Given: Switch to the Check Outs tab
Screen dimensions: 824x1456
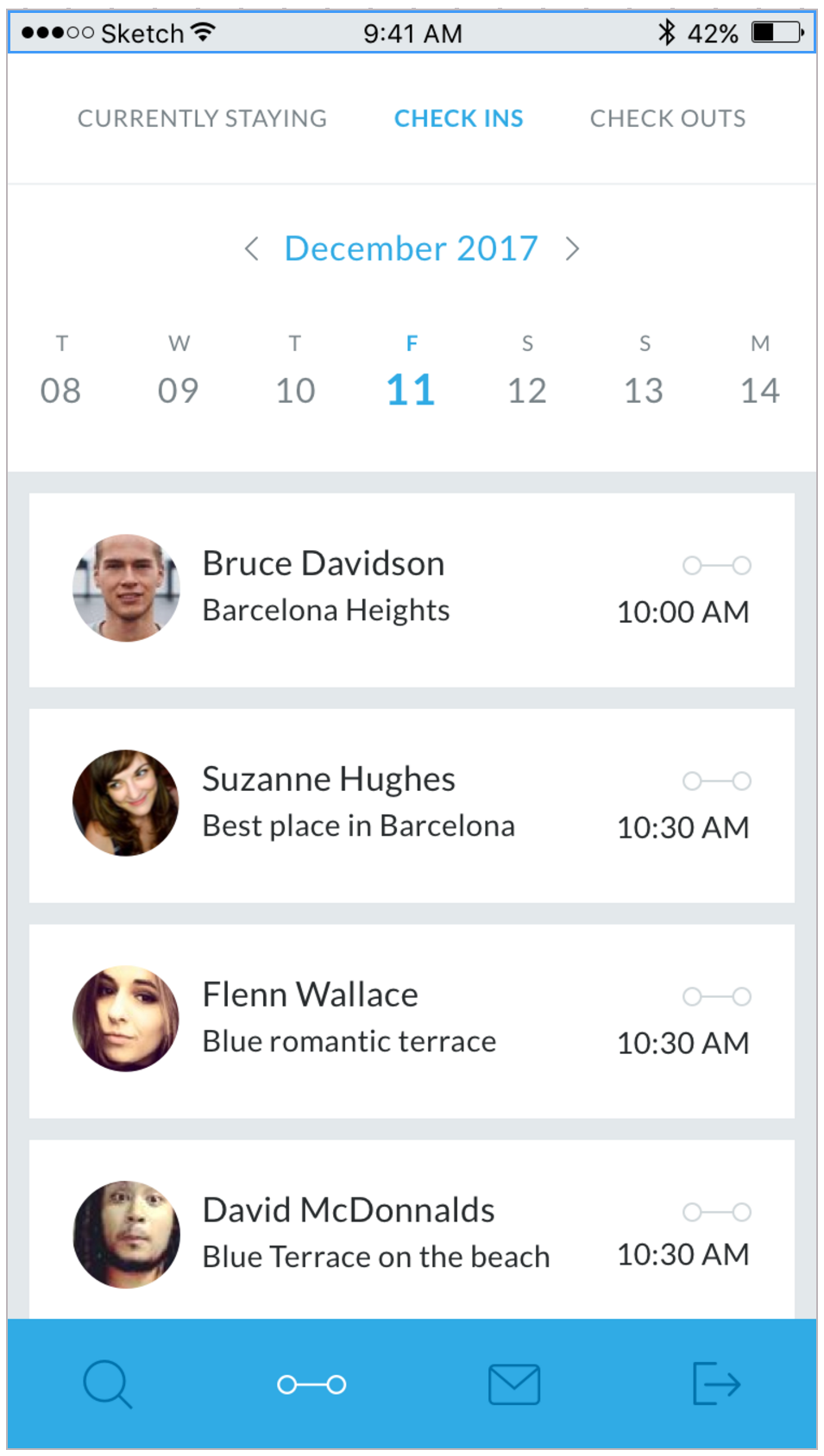Looking at the screenshot, I should 668,118.
